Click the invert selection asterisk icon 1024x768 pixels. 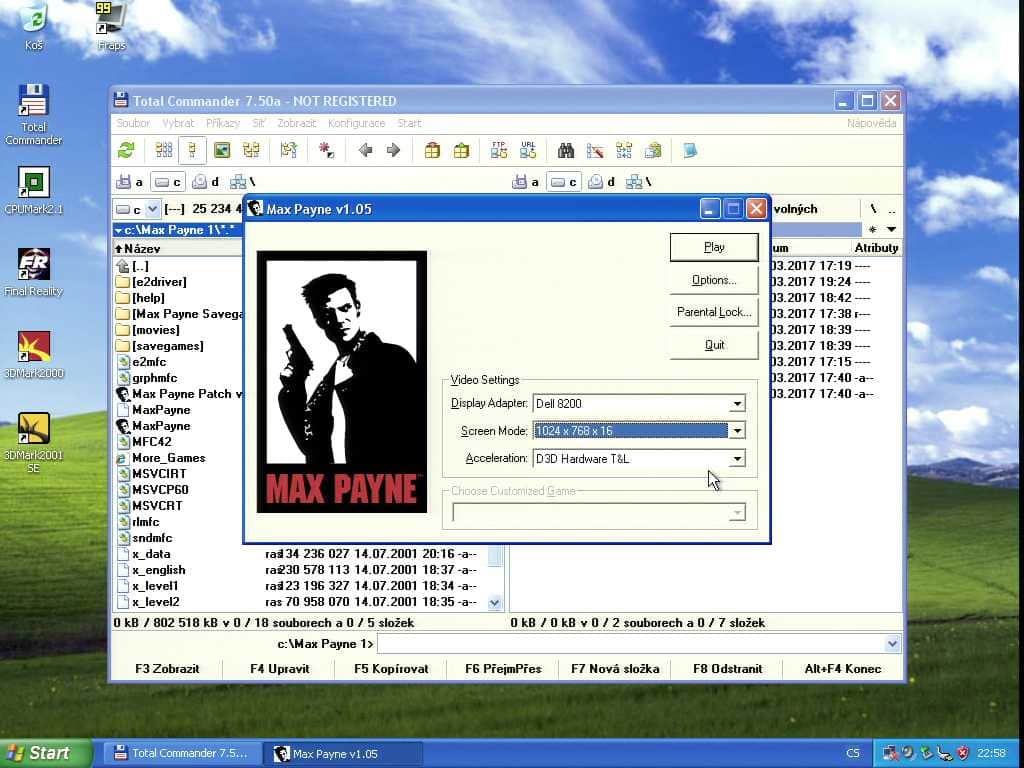(x=326, y=151)
